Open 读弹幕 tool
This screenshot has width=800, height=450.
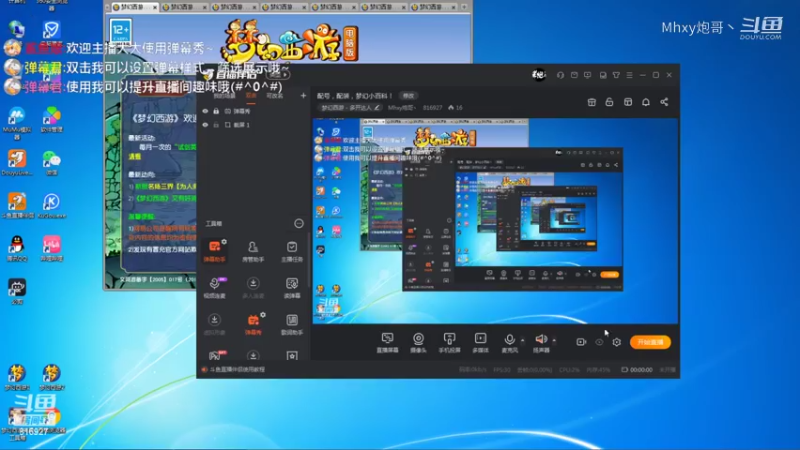292,288
